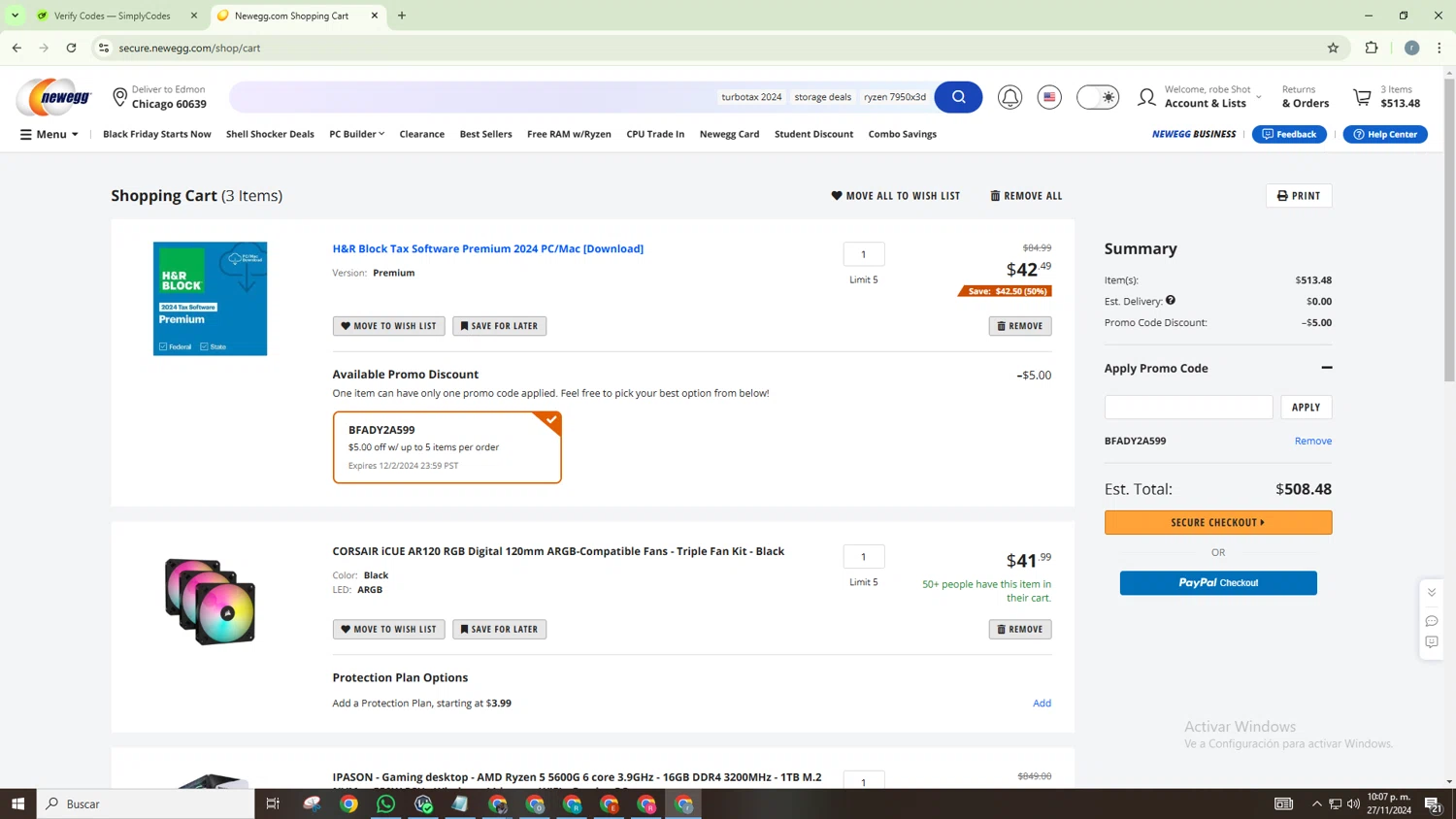The height and width of the screenshot is (819, 1456).
Task: Click the promo code input field
Action: click(x=1189, y=408)
